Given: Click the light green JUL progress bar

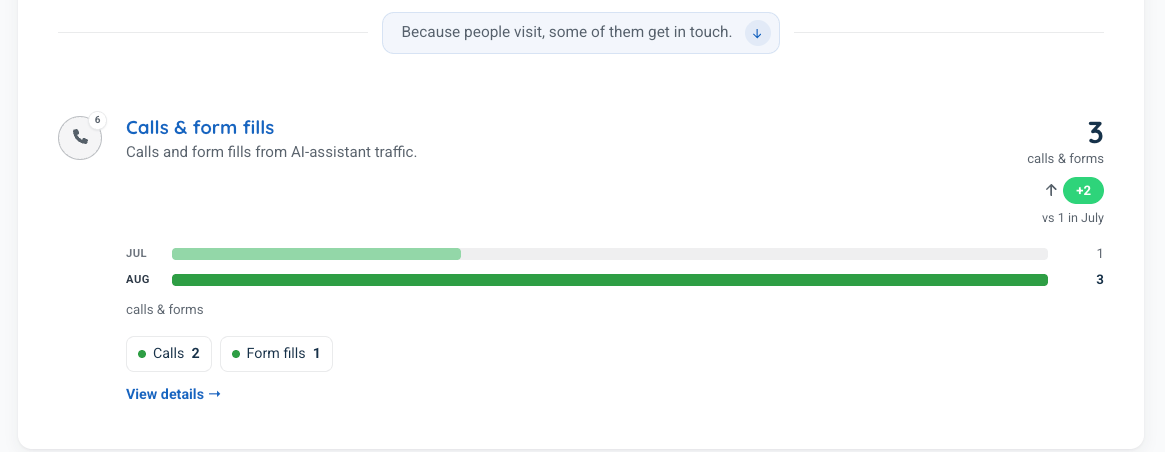Looking at the screenshot, I should [317, 254].
